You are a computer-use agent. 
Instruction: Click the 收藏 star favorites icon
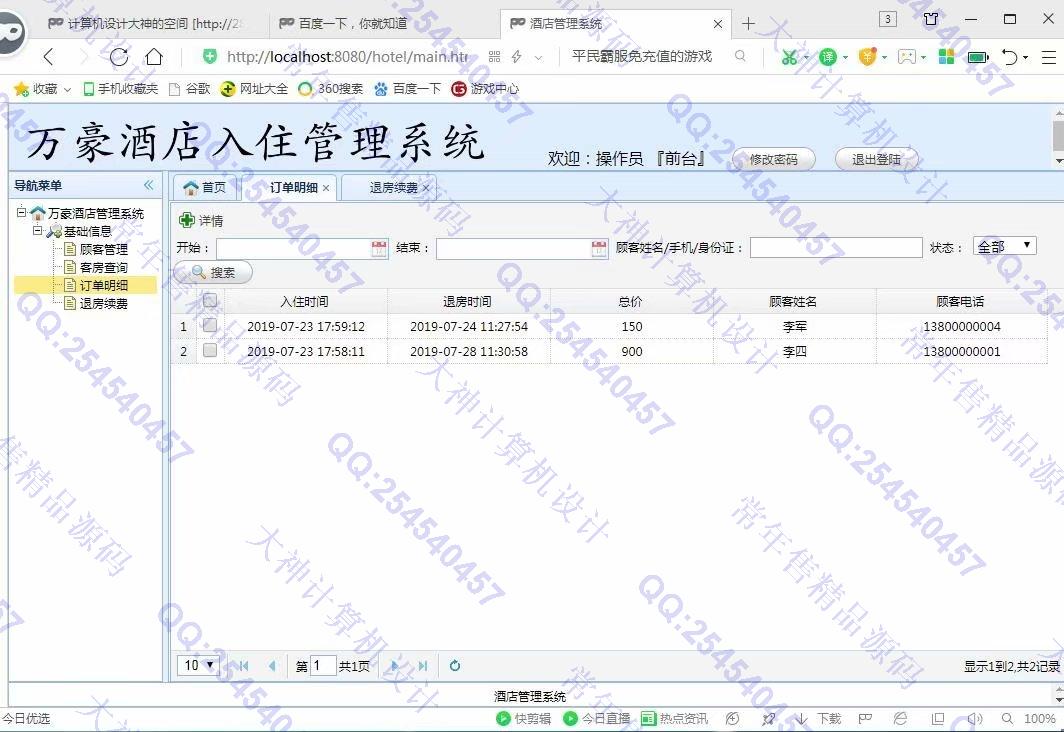pyautogui.click(x=21, y=89)
